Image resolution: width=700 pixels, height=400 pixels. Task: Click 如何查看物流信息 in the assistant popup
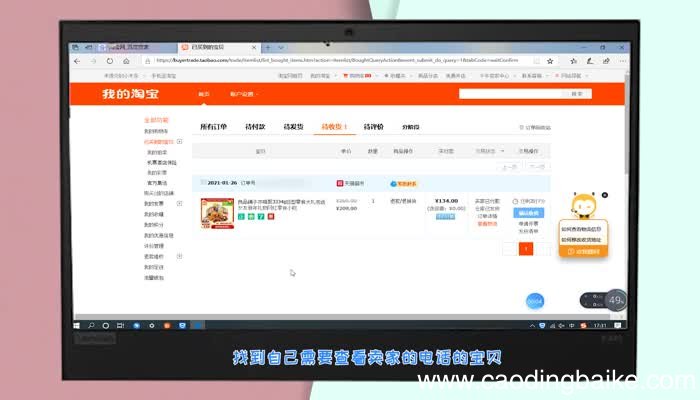coord(581,229)
